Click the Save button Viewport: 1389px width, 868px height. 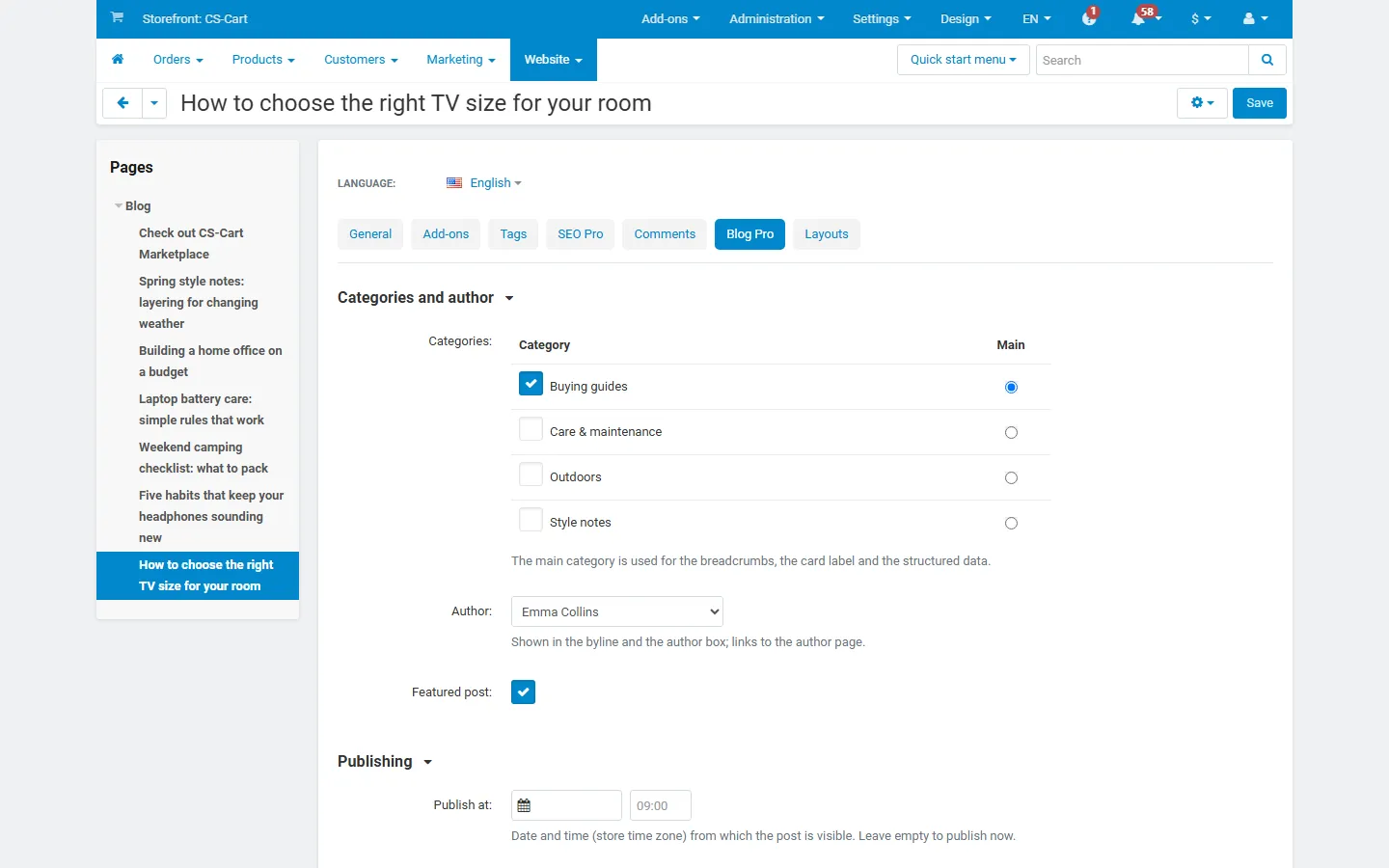click(x=1260, y=103)
